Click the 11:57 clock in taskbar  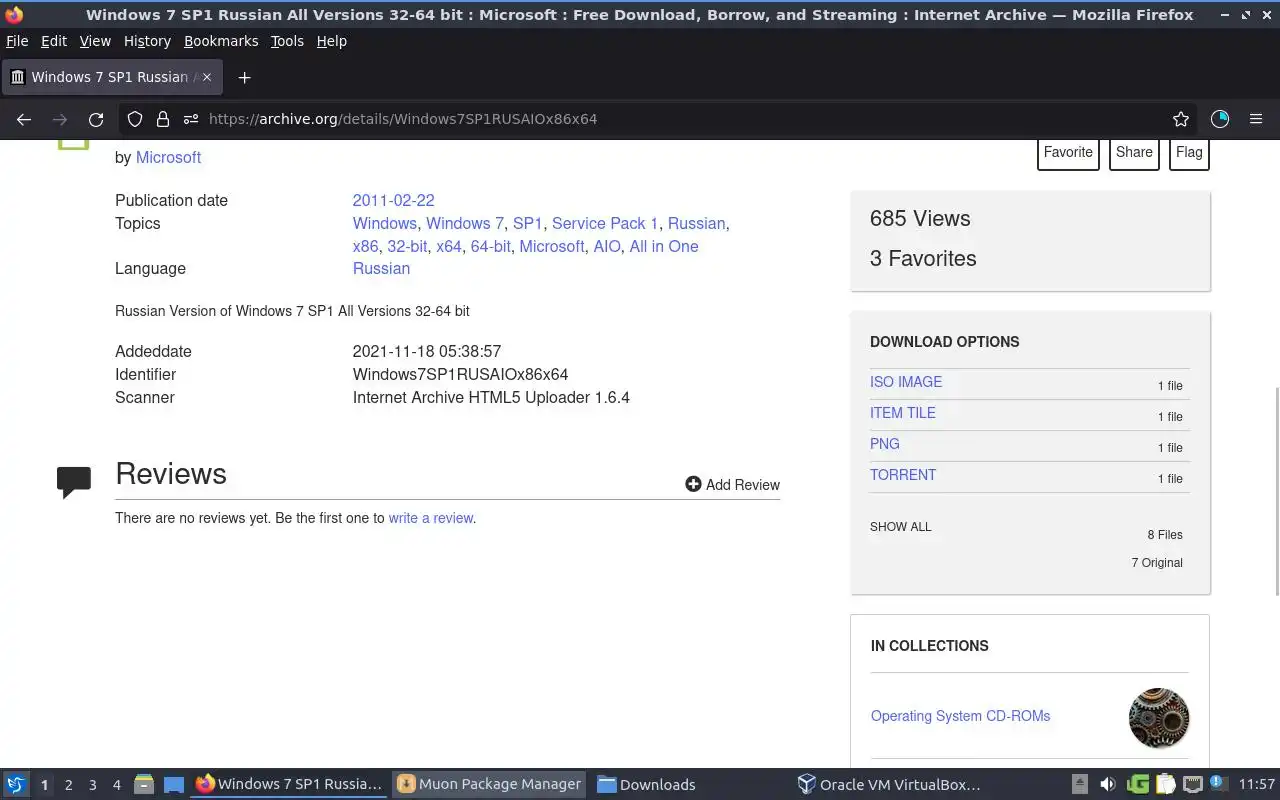(1256, 784)
